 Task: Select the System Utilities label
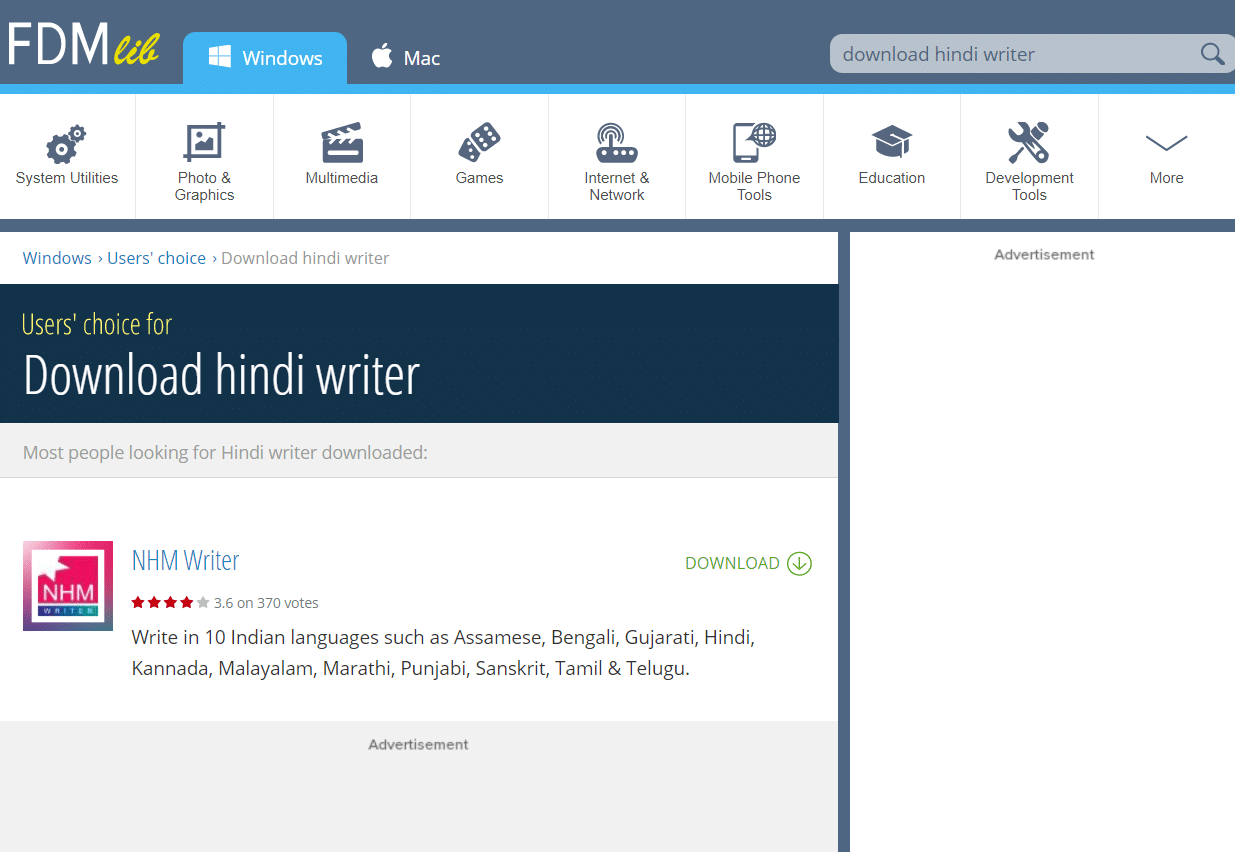pyautogui.click(x=67, y=178)
